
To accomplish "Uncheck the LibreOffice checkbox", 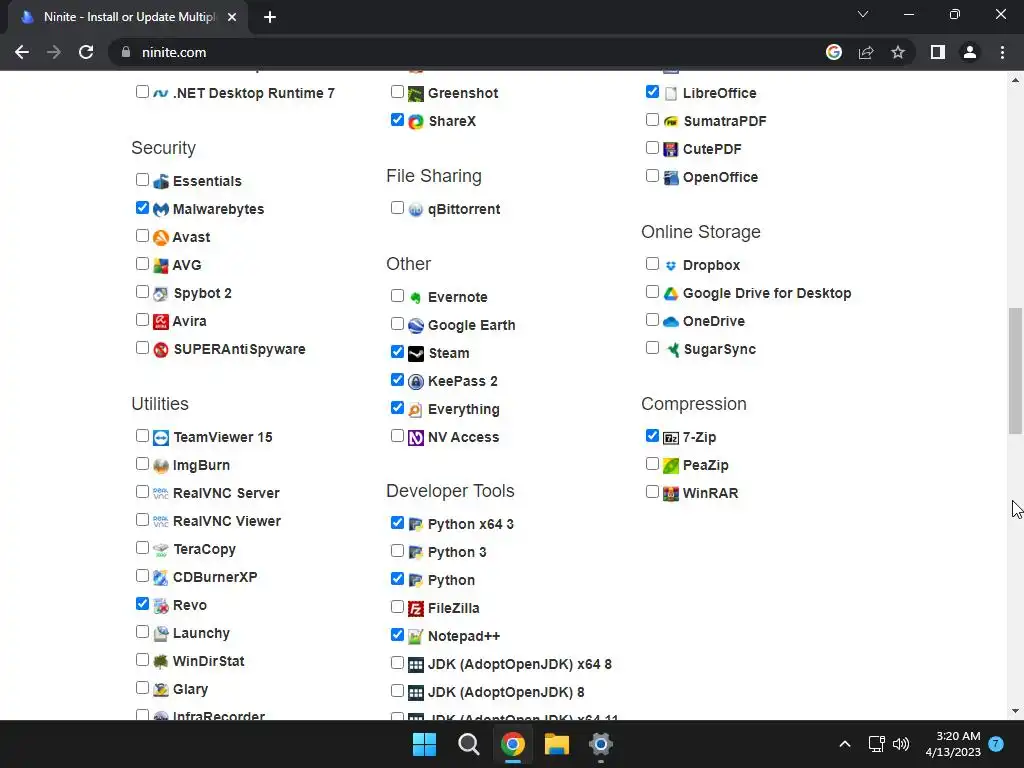I will tap(652, 92).
